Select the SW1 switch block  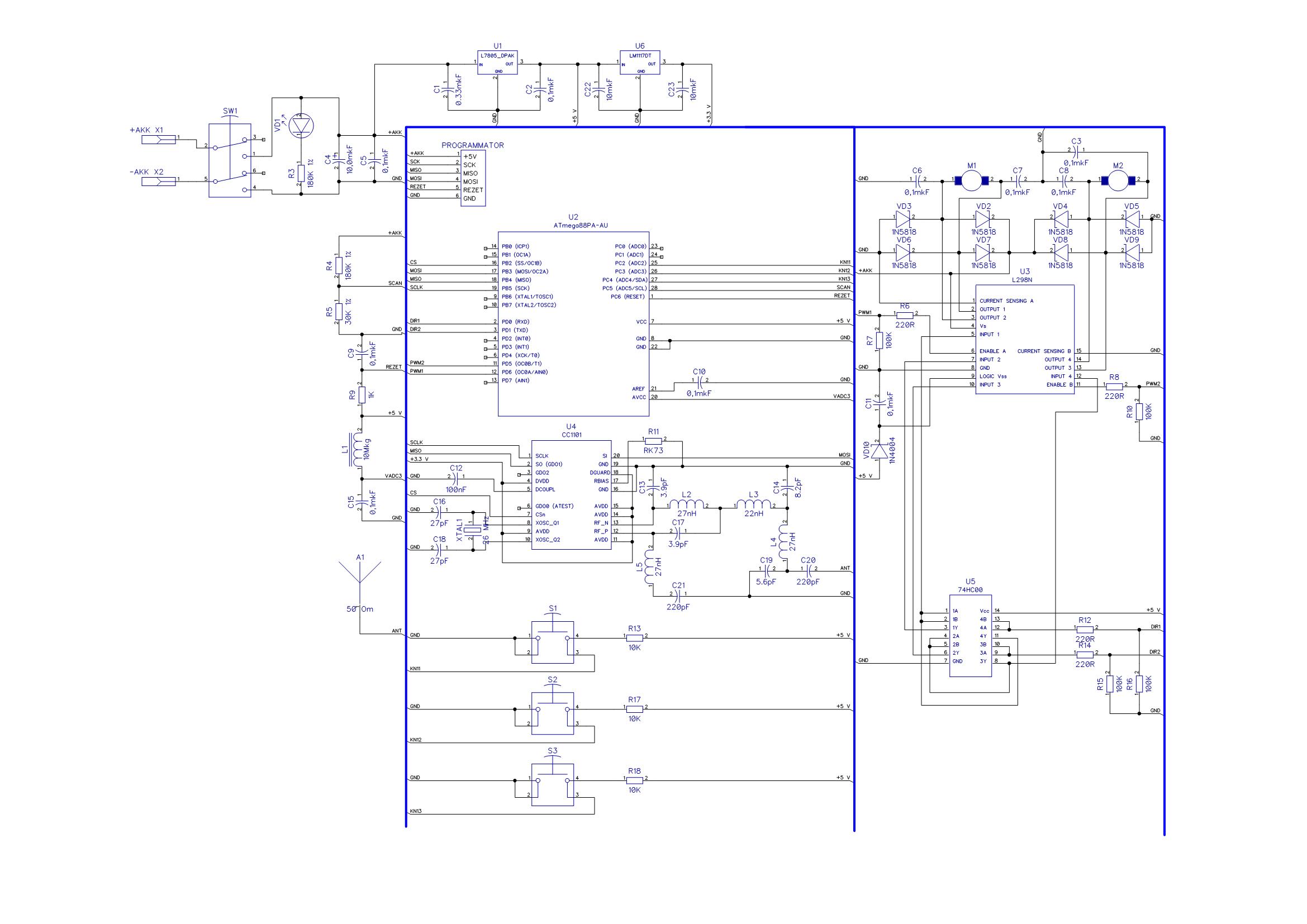point(230,160)
